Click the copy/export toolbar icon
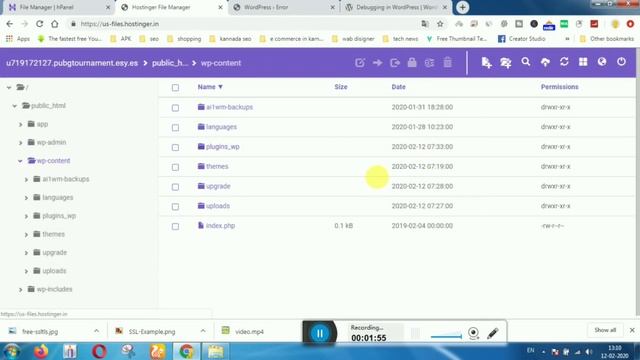640x360 pixels. [395, 63]
